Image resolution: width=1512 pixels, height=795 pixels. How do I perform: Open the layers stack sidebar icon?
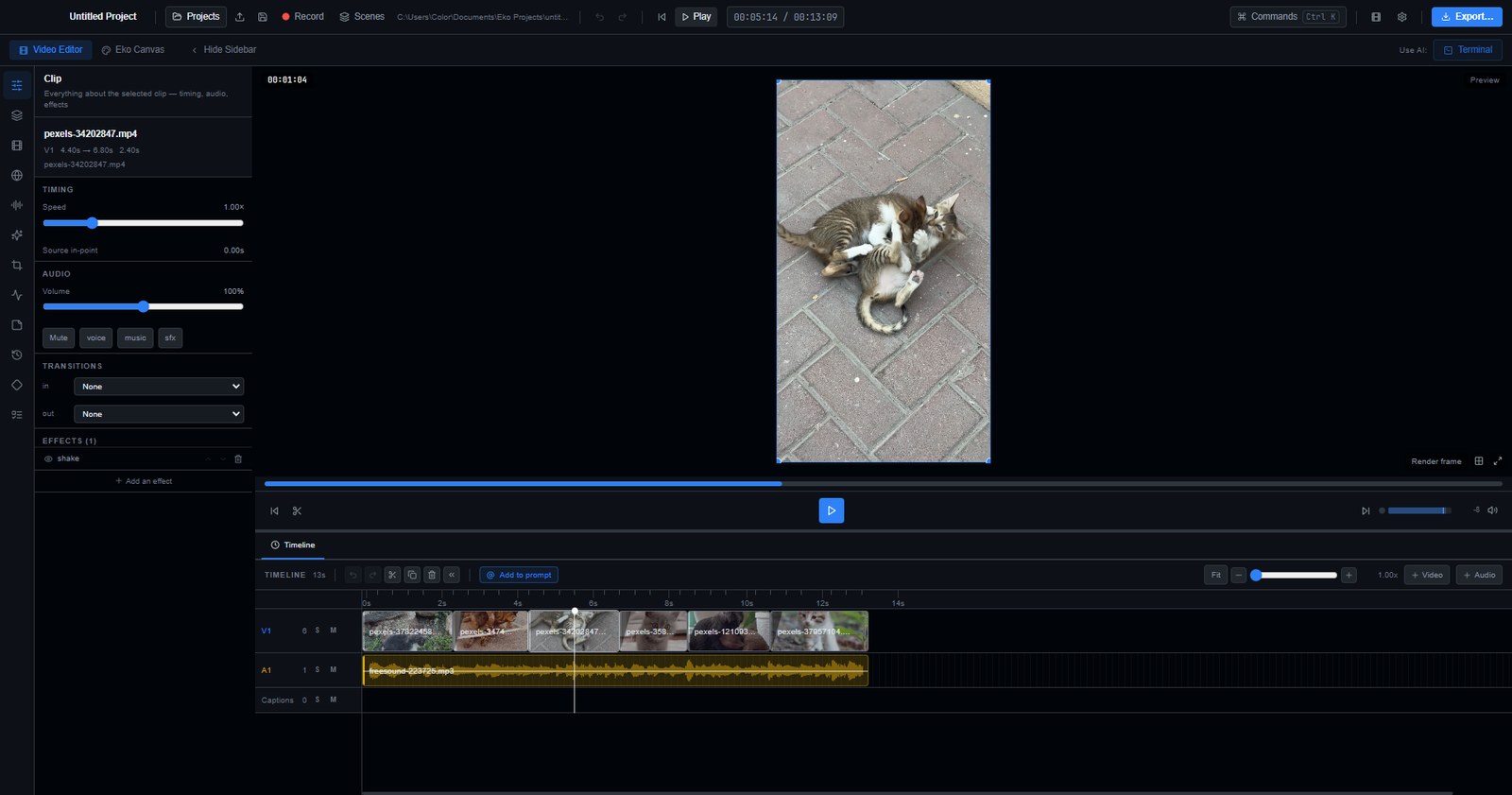pyautogui.click(x=17, y=115)
